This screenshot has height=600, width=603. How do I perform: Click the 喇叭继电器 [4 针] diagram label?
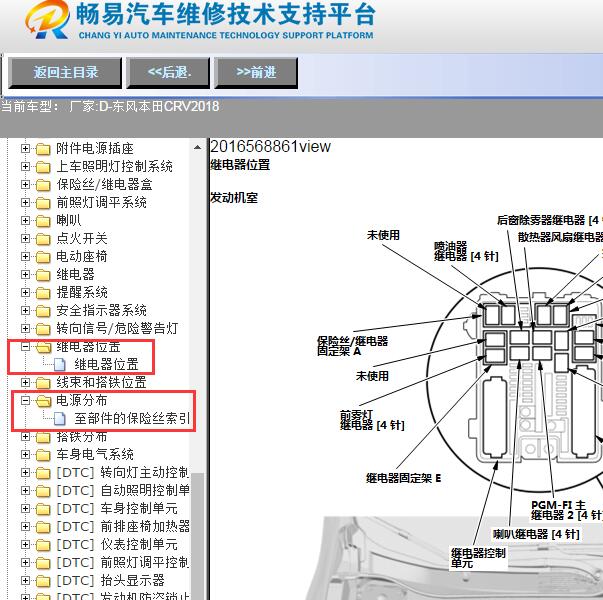pyautogui.click(x=536, y=534)
